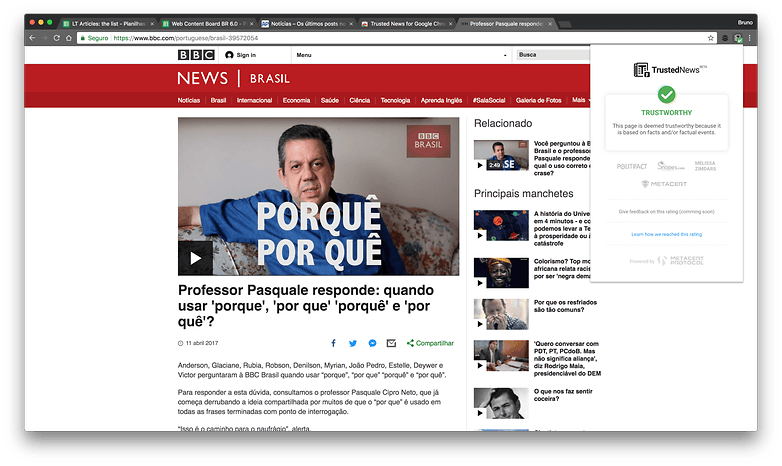Click the green trustworthy checkmark badge
782x466 pixels.
click(666, 94)
